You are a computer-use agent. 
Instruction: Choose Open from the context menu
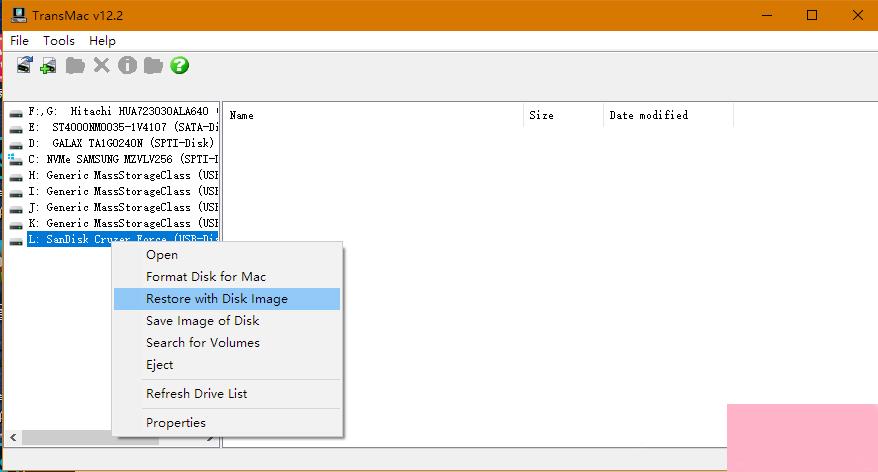(x=227, y=255)
